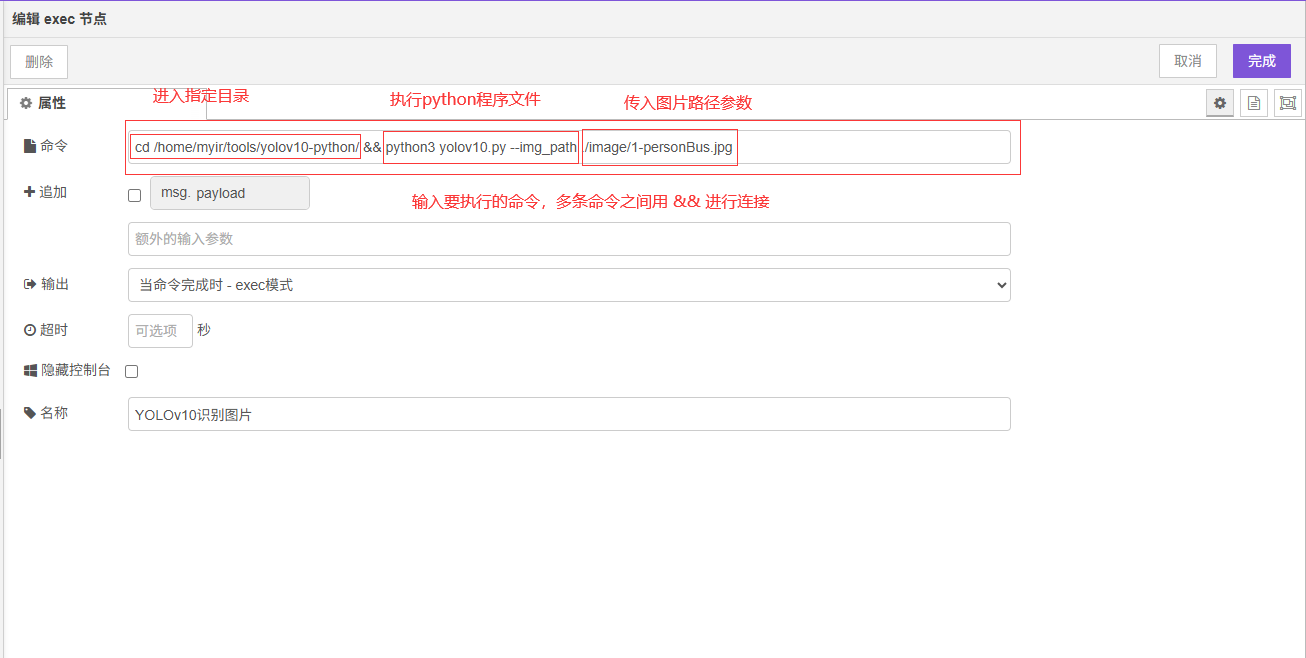Click the 删除 button
1306x658 pixels.
(x=39, y=61)
